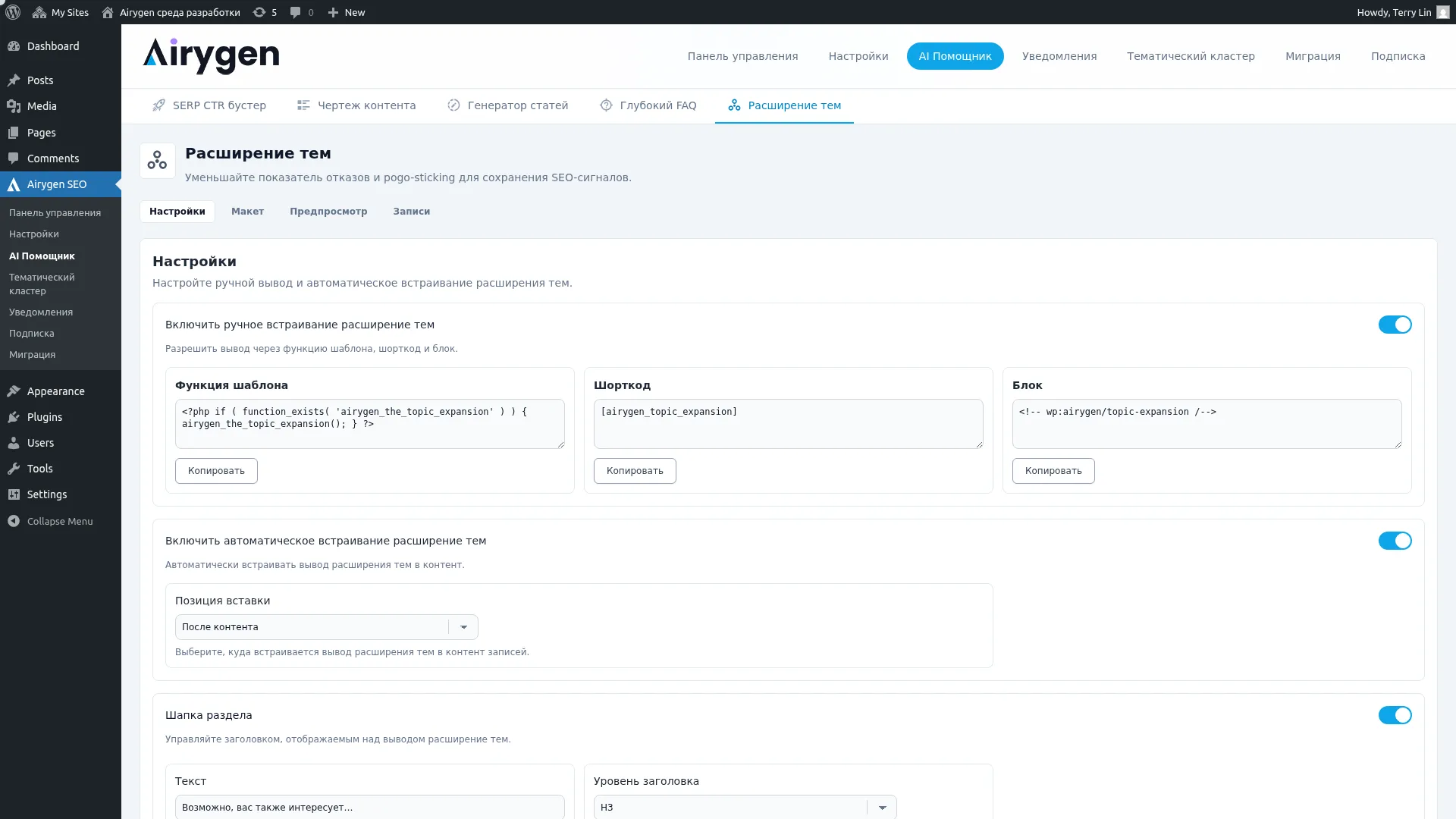1456x819 pixels.
Task: Click the Dashboard gauge icon
Action: click(x=14, y=46)
